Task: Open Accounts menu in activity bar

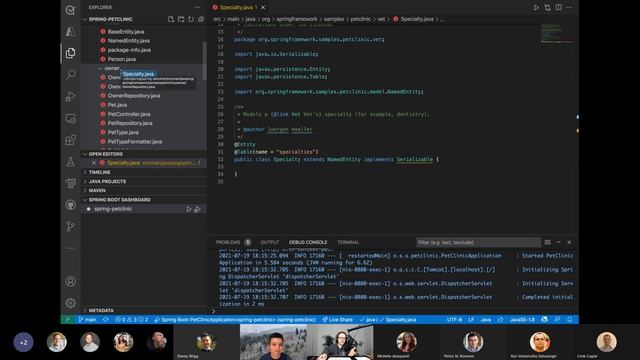Action: pyautogui.click(x=71, y=281)
